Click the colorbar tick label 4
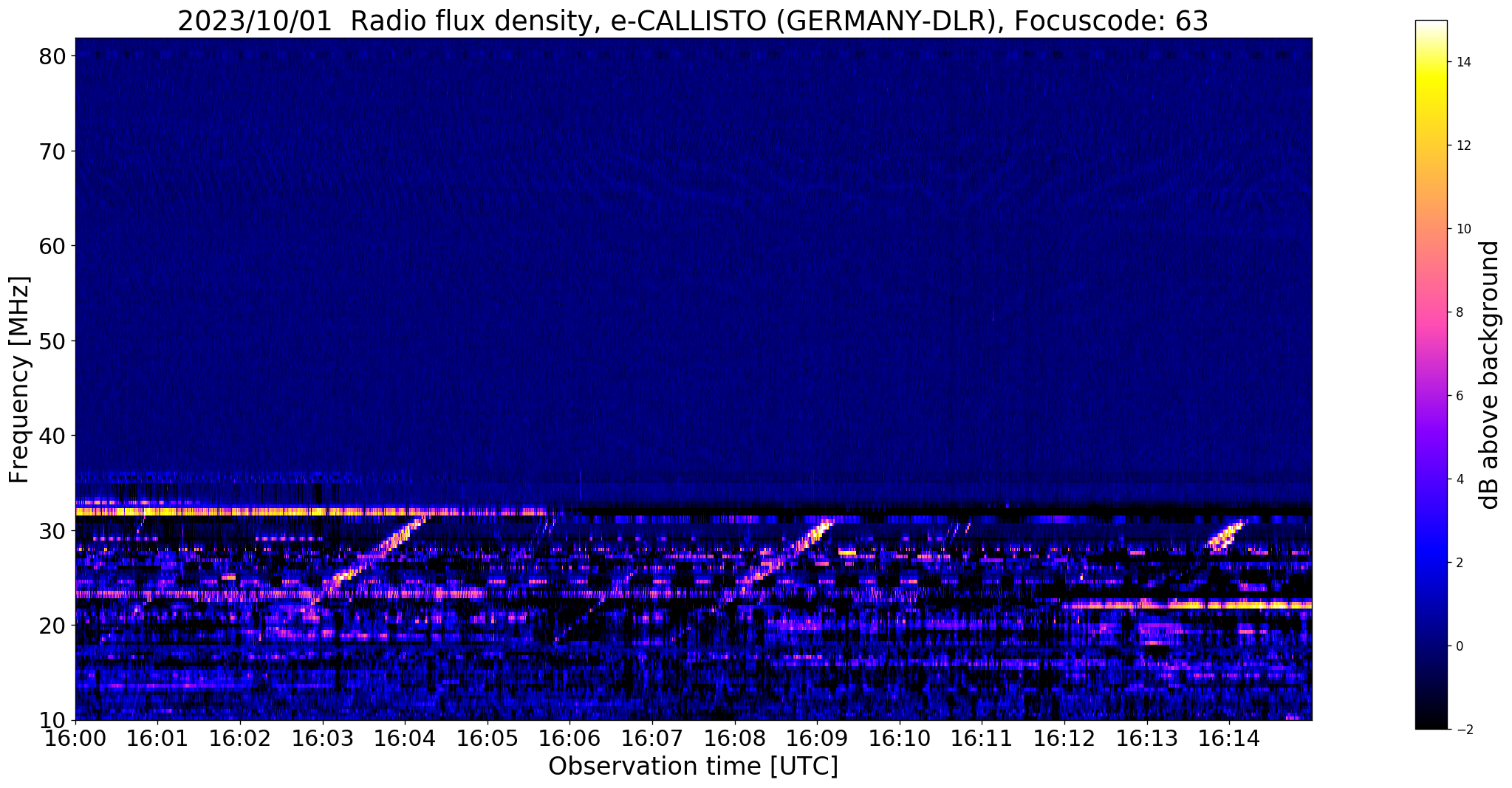This screenshot has width=1512, height=788. coord(1460,479)
